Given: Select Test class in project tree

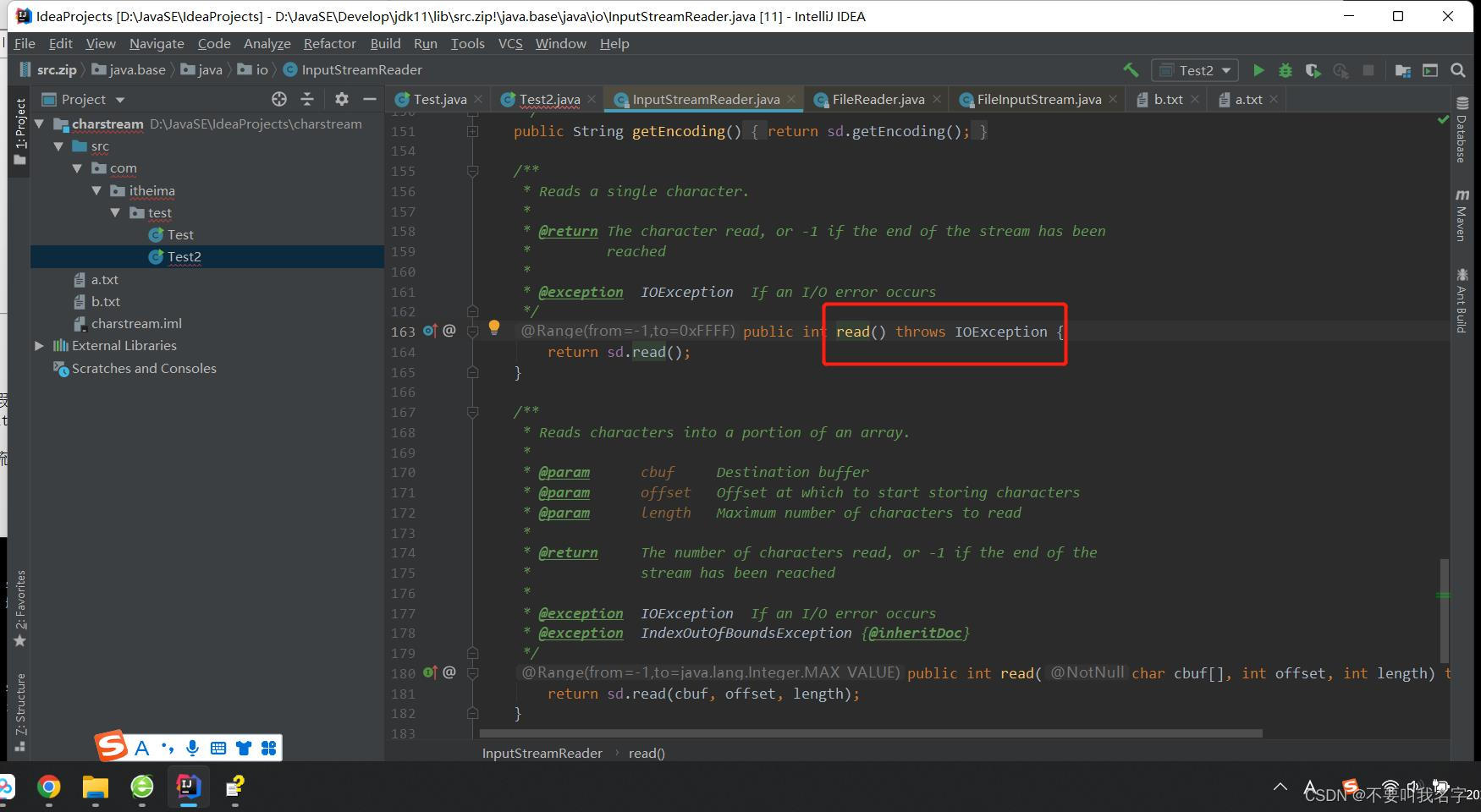Looking at the screenshot, I should (180, 235).
